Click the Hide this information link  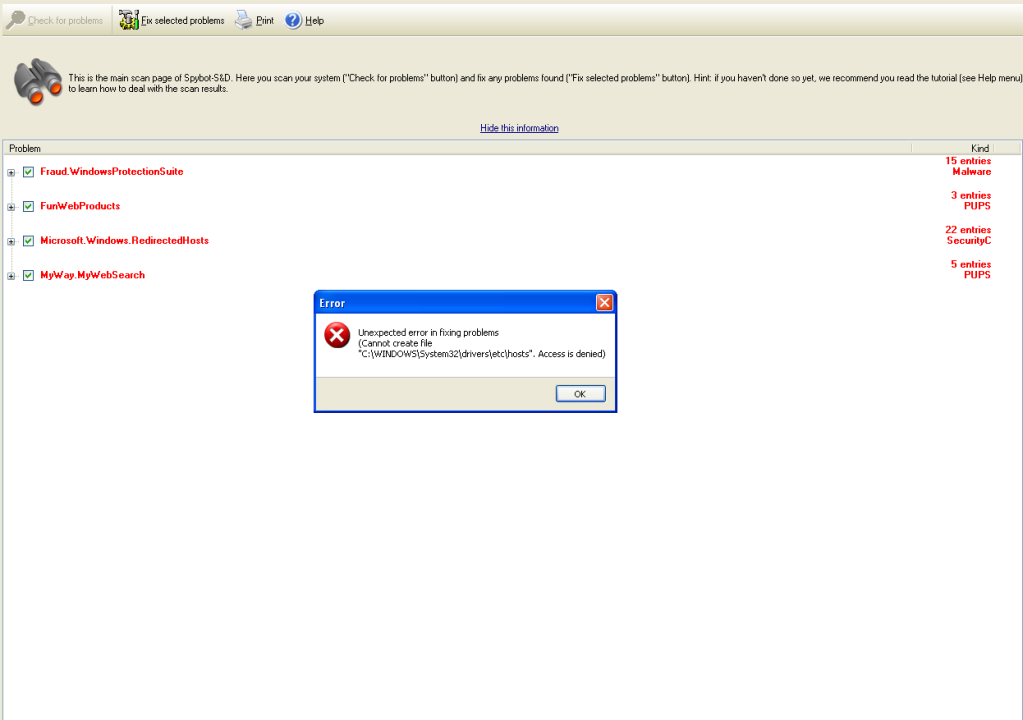519,128
